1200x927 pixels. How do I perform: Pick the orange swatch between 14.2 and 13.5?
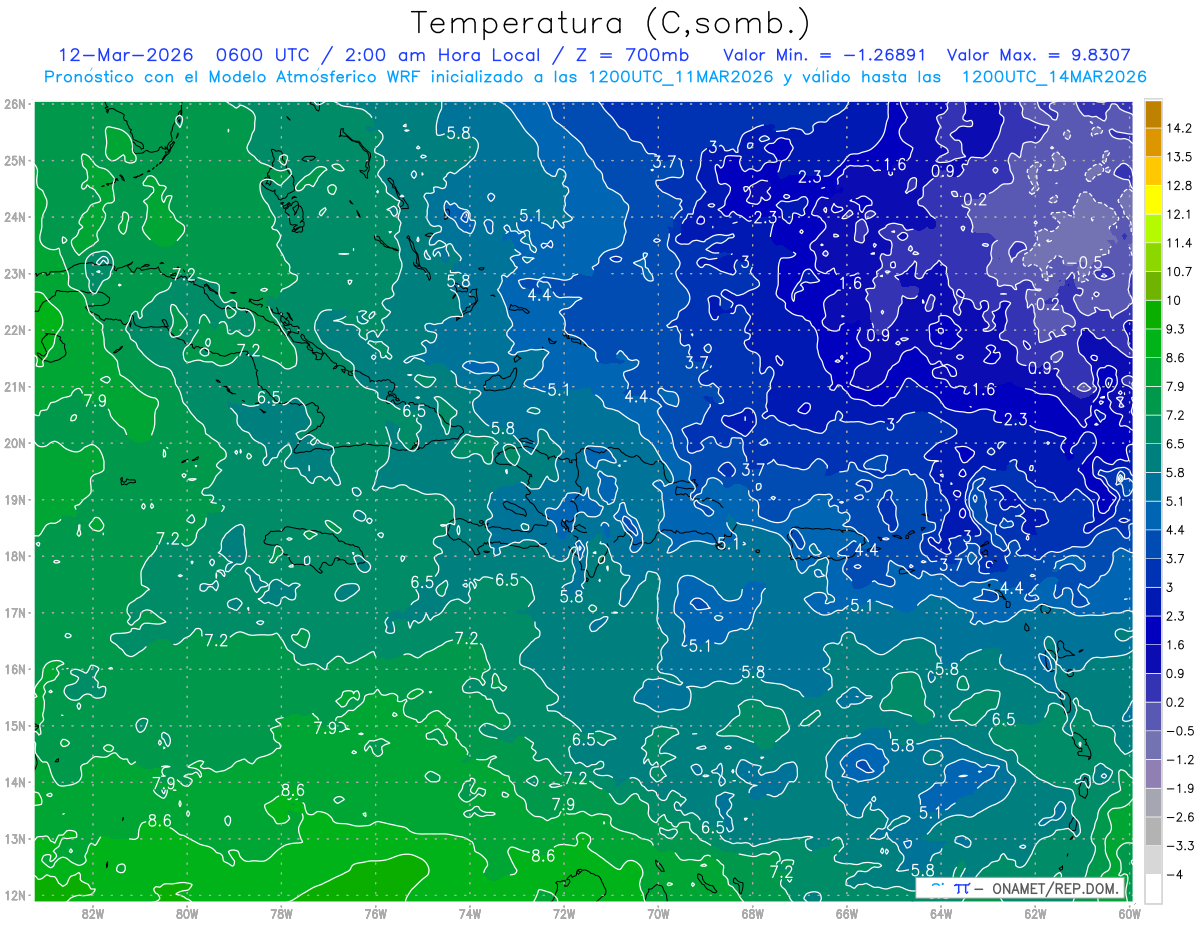coord(1153,142)
